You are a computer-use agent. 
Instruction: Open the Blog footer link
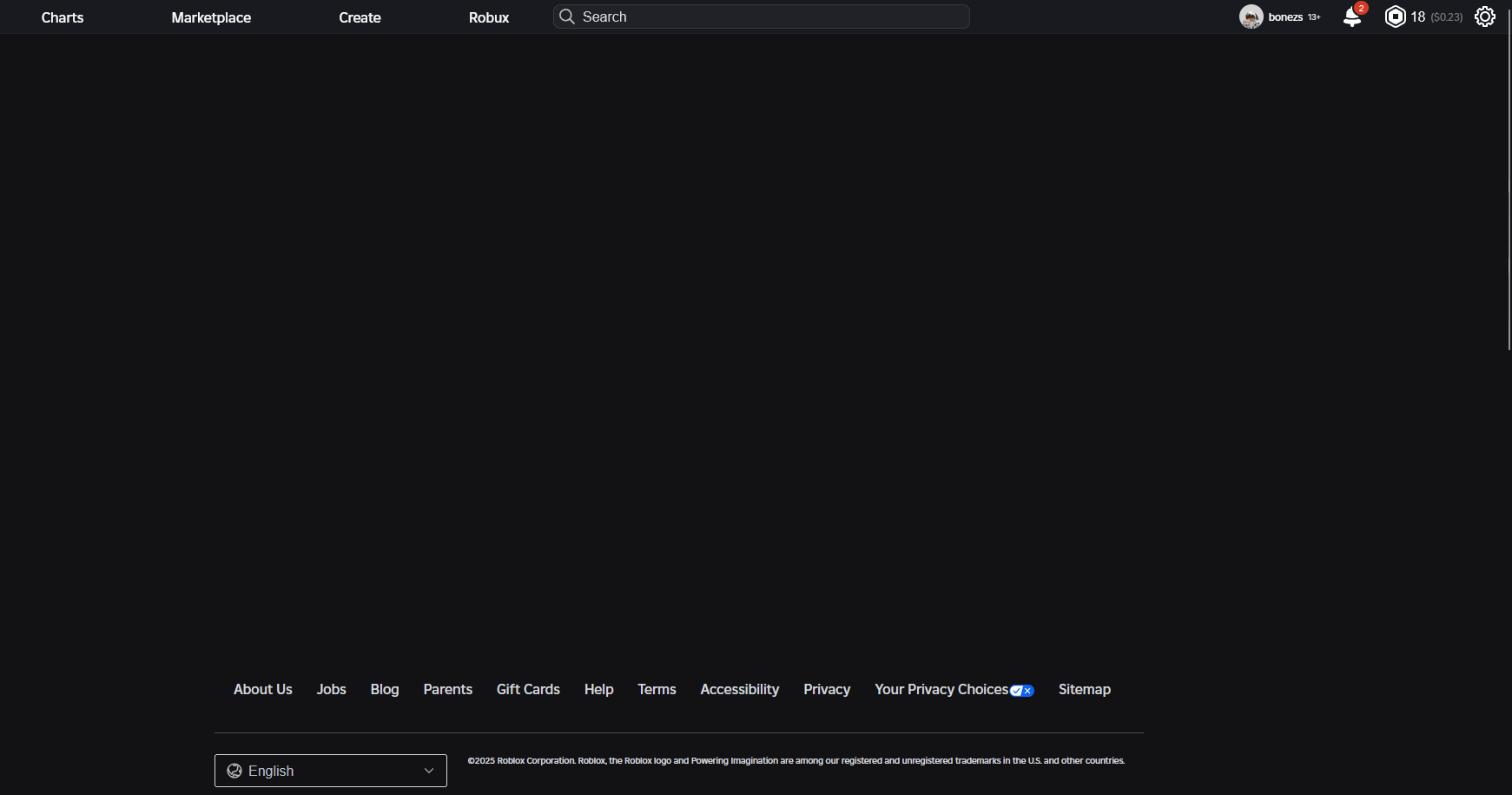click(385, 689)
